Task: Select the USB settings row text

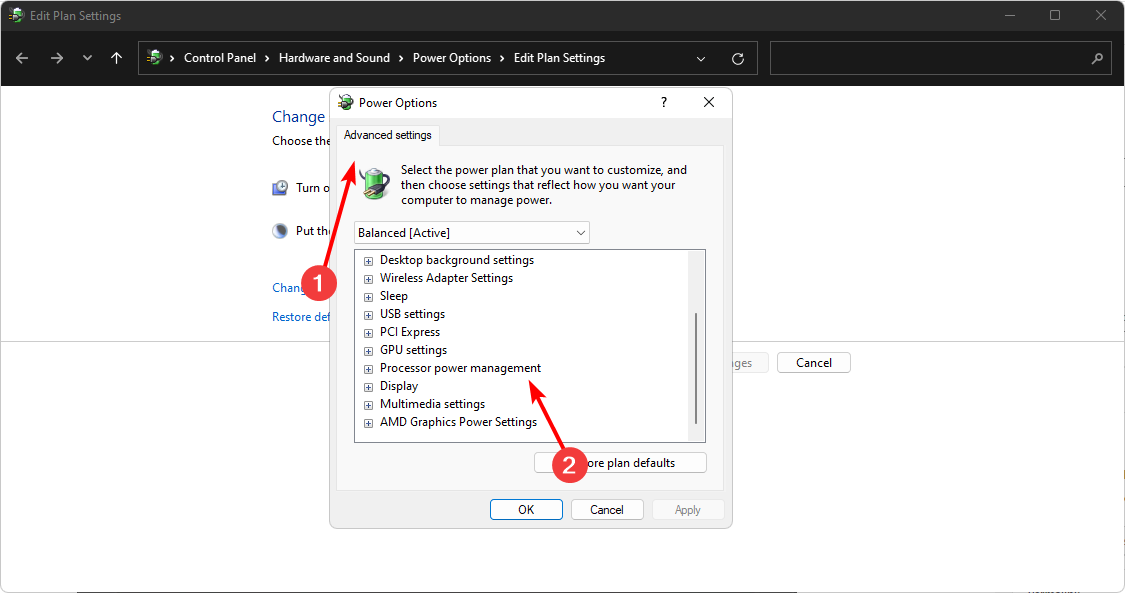Action: pyautogui.click(x=413, y=314)
